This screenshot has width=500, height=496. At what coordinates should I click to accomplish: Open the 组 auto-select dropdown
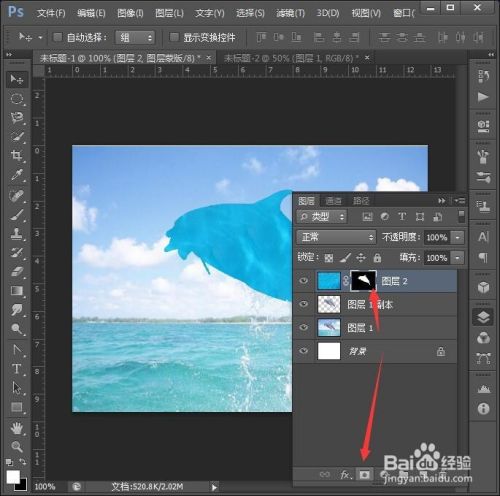[135, 37]
